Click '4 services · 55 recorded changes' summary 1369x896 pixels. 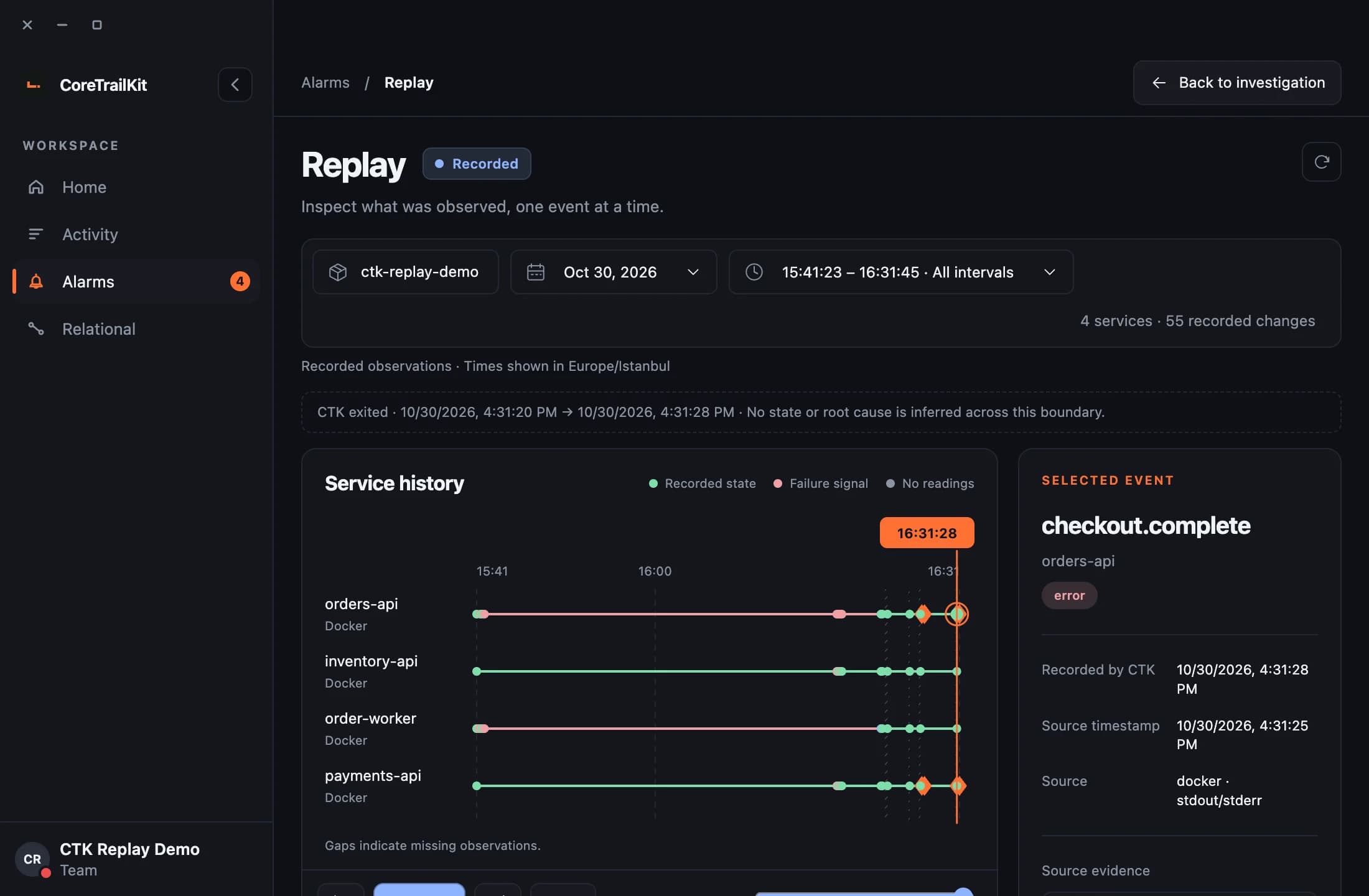point(1197,320)
